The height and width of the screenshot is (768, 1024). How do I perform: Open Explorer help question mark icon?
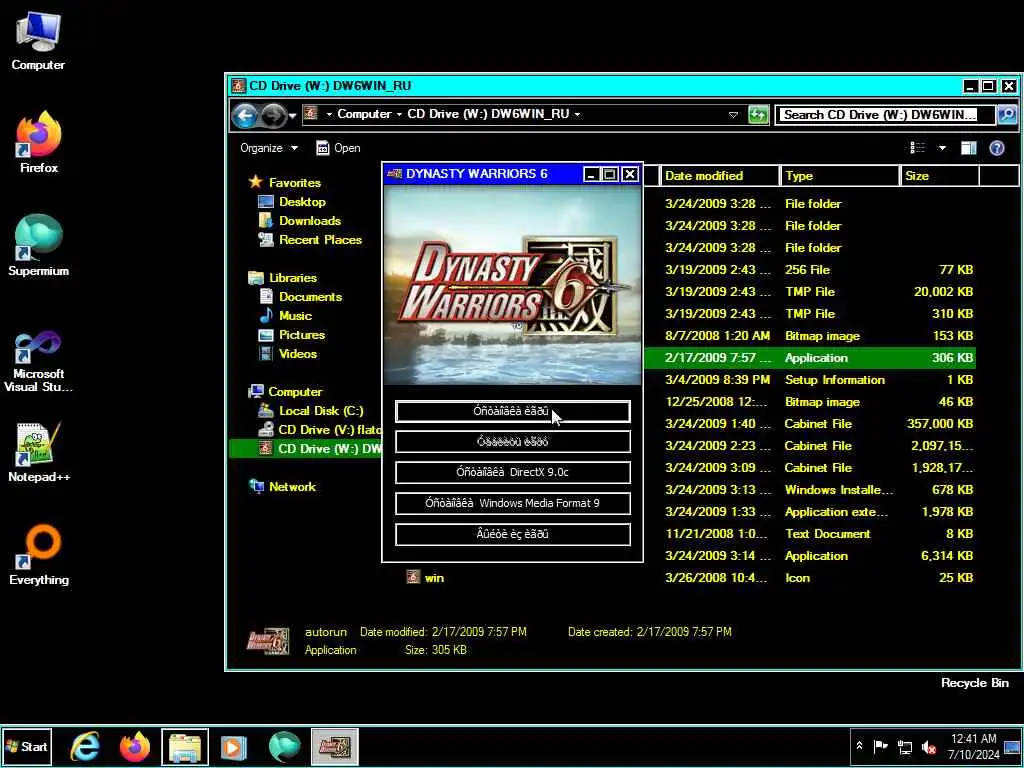coord(997,148)
